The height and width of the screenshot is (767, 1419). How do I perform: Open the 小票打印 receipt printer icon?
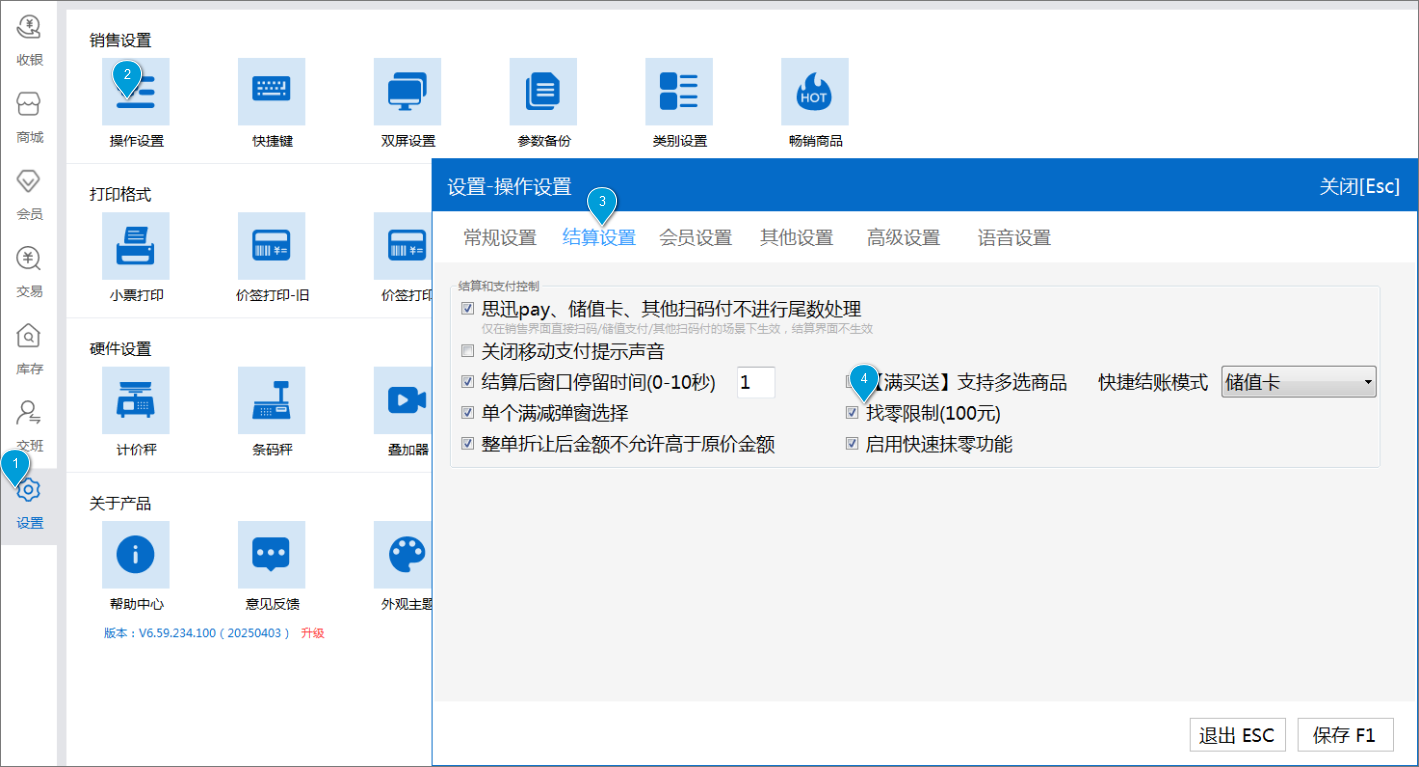coord(136,246)
